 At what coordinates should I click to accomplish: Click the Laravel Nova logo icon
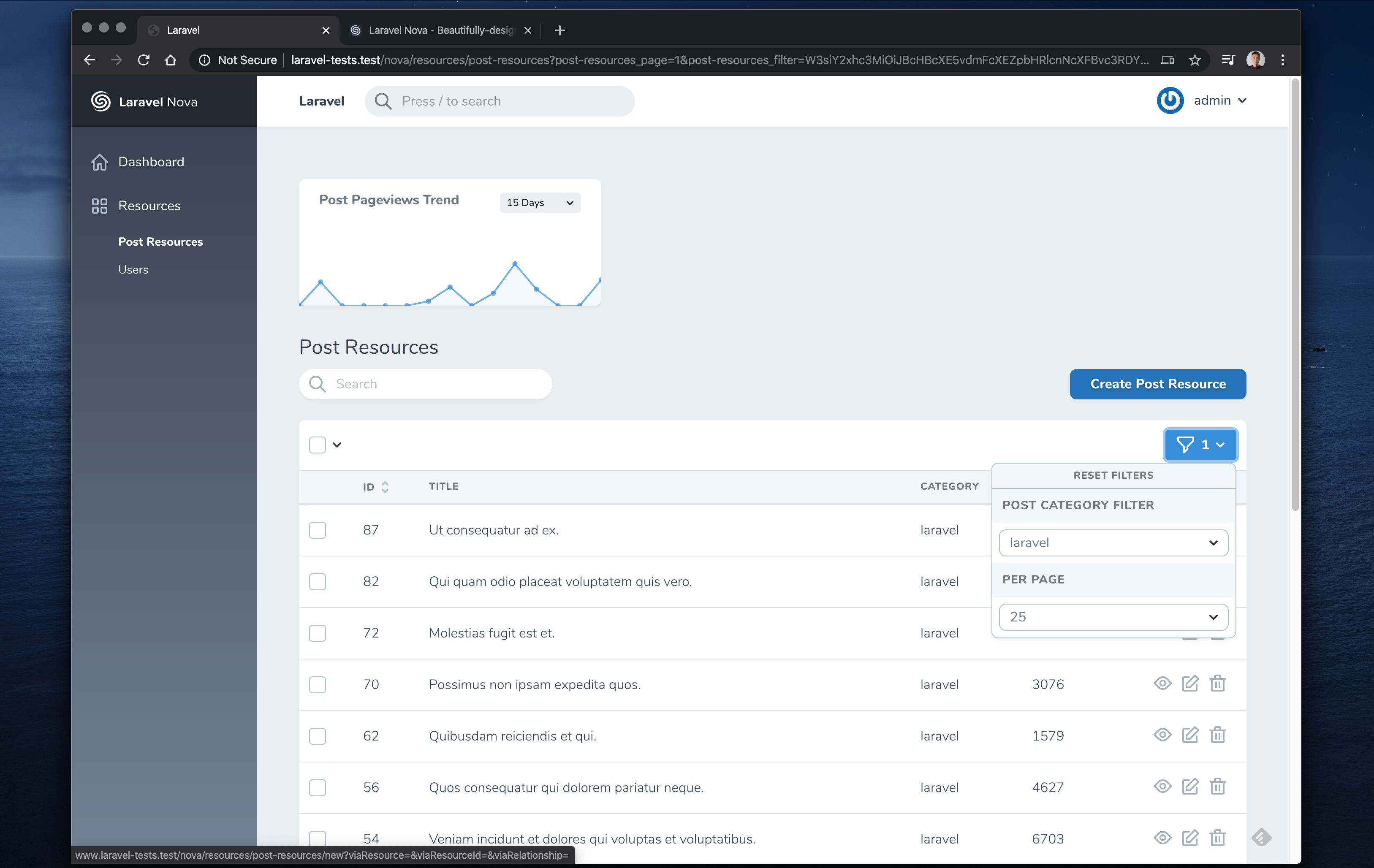(101, 102)
